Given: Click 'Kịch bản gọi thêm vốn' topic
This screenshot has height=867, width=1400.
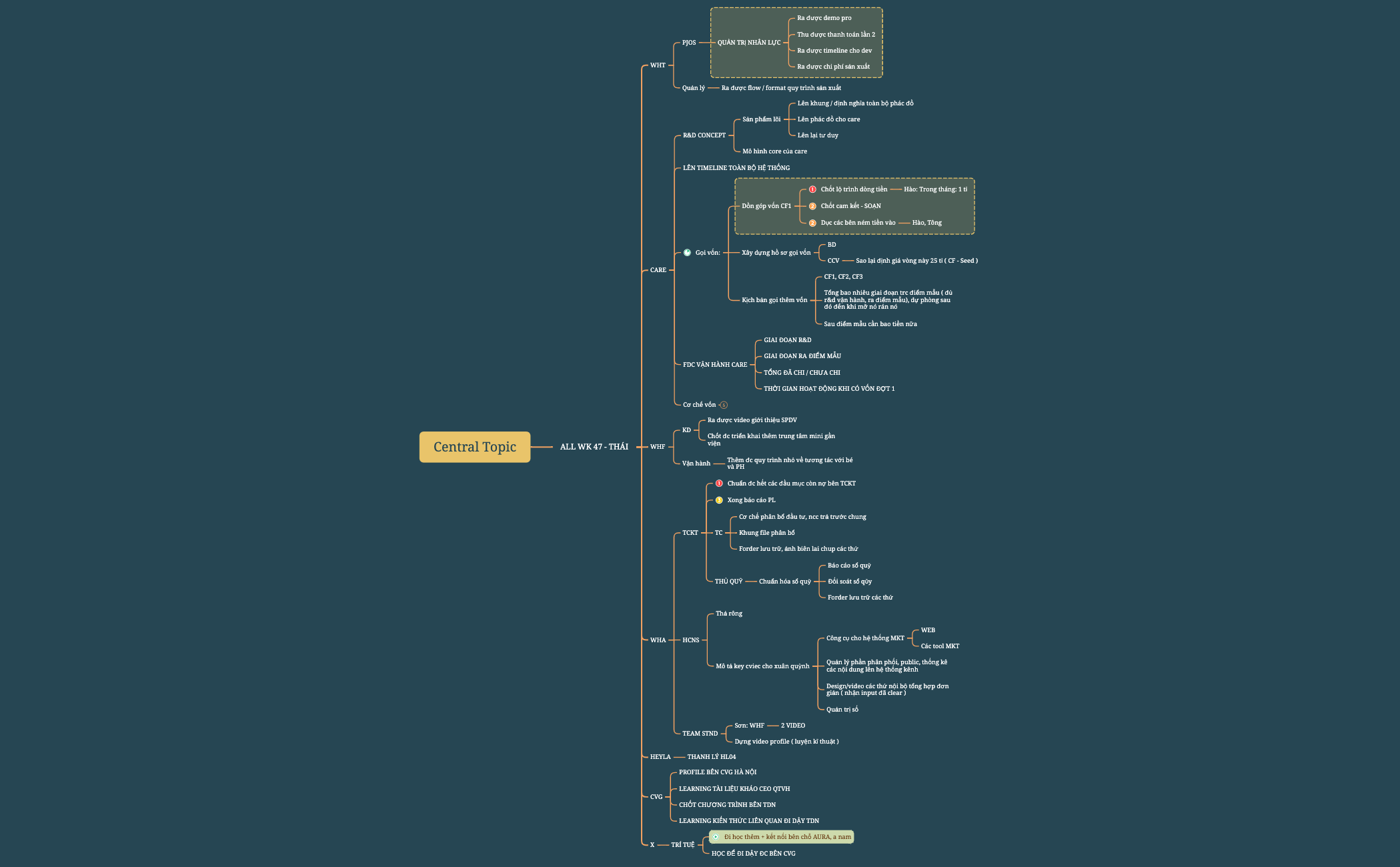Looking at the screenshot, I should pos(774,300).
